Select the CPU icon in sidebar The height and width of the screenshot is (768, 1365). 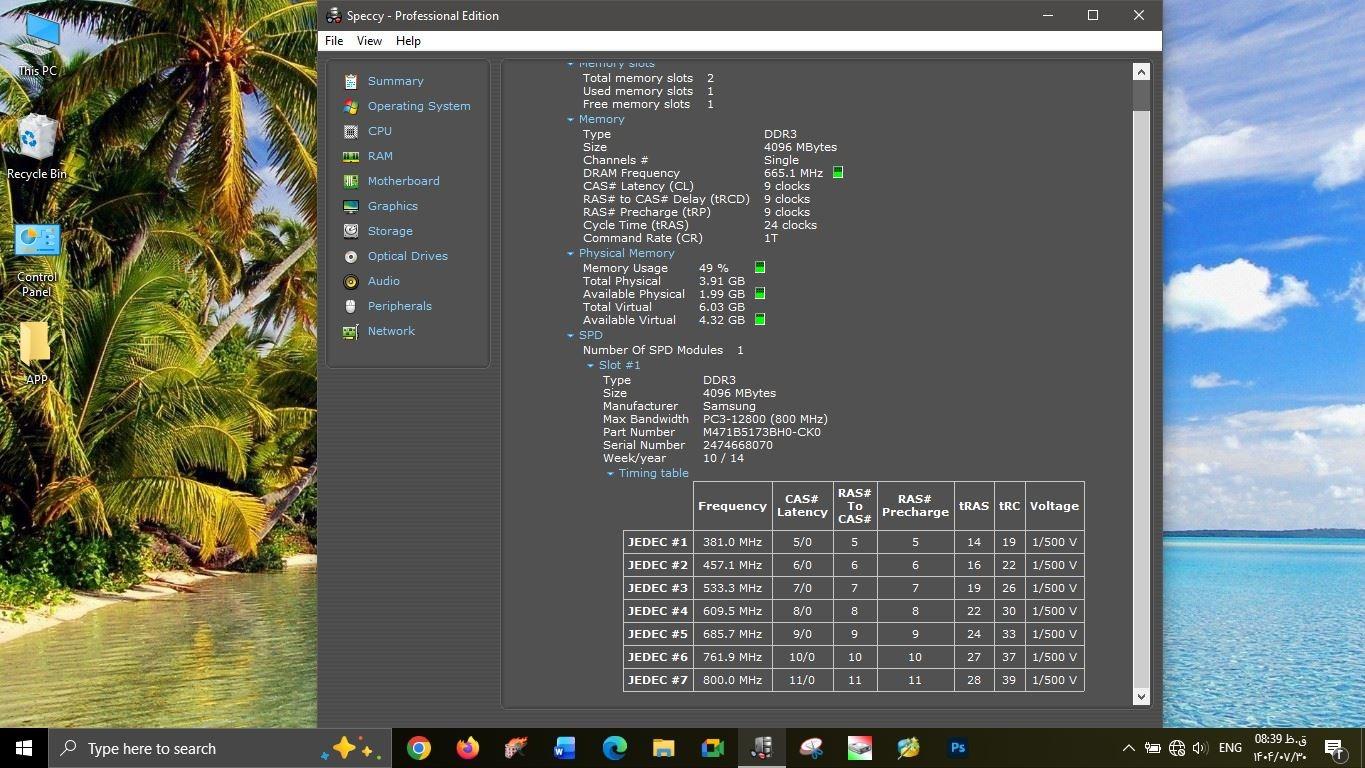pyautogui.click(x=350, y=131)
